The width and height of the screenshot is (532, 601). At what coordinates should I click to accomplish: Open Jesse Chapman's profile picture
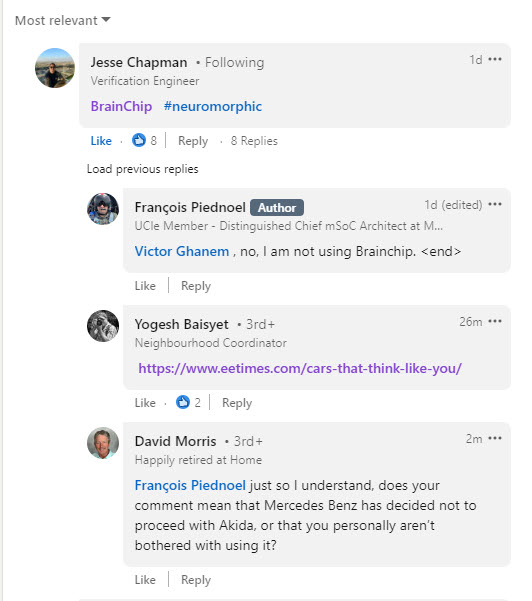(55, 68)
